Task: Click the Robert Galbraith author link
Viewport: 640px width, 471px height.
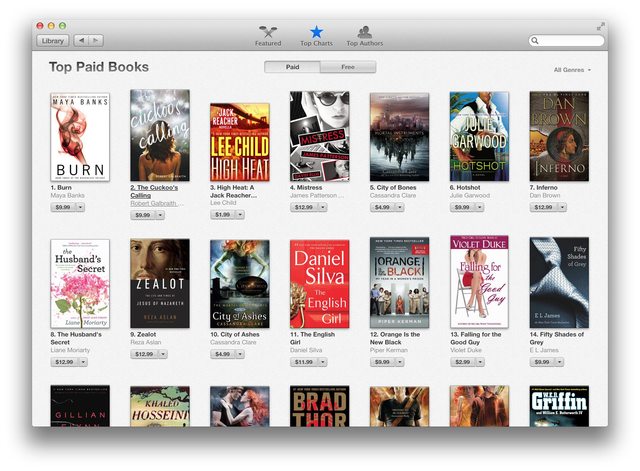Action: pyautogui.click(x=155, y=203)
